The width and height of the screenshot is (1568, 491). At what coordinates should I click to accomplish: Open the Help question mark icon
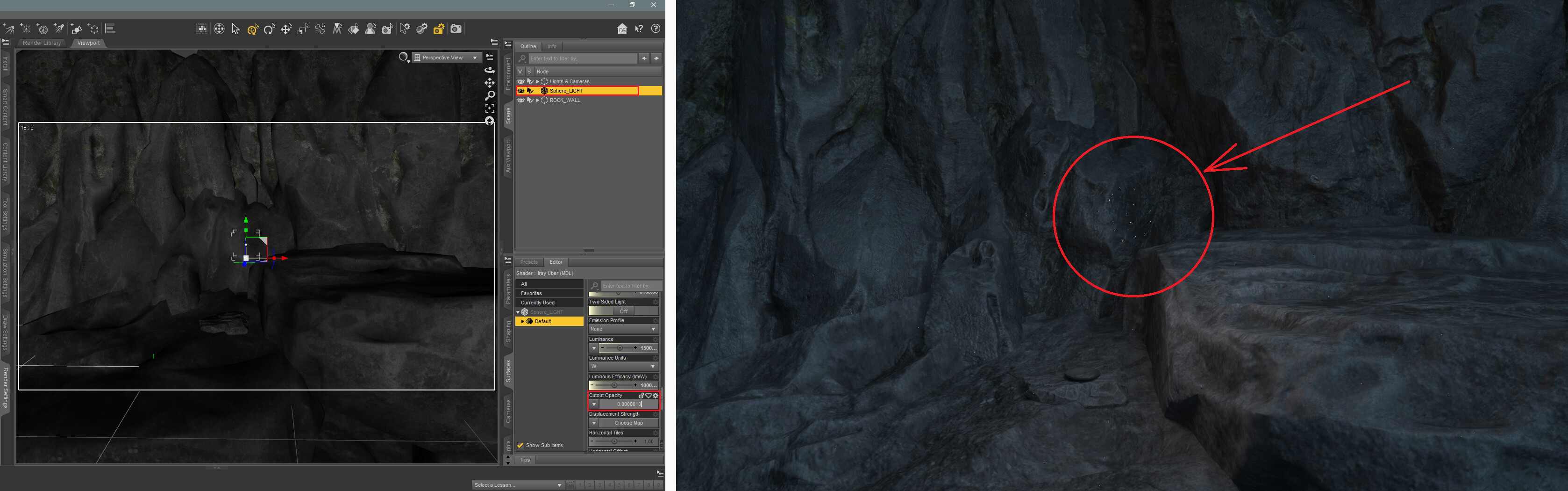pyautogui.click(x=656, y=29)
